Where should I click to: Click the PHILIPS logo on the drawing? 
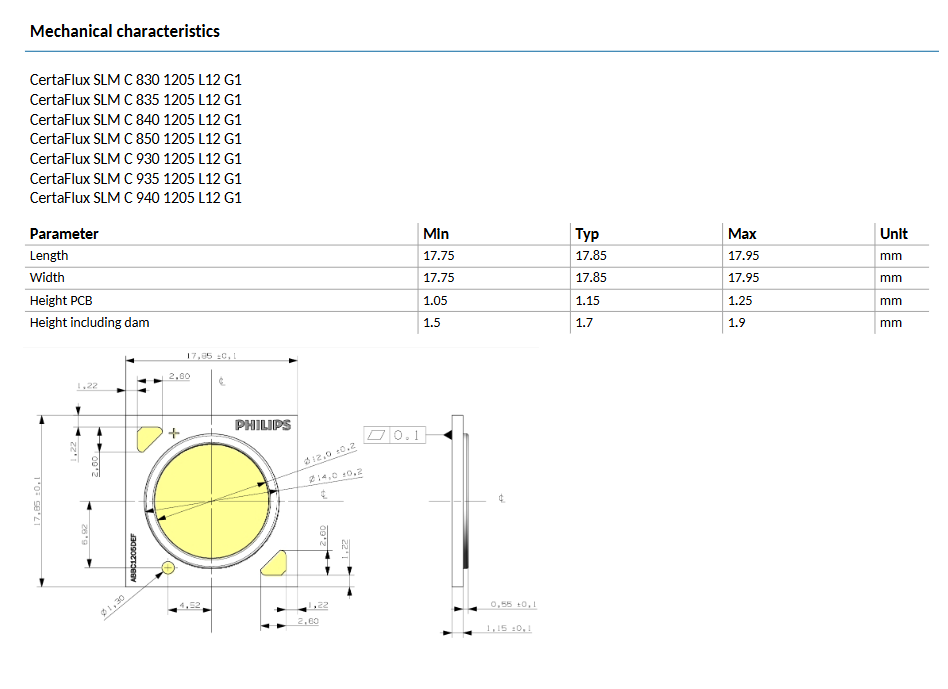click(x=263, y=425)
